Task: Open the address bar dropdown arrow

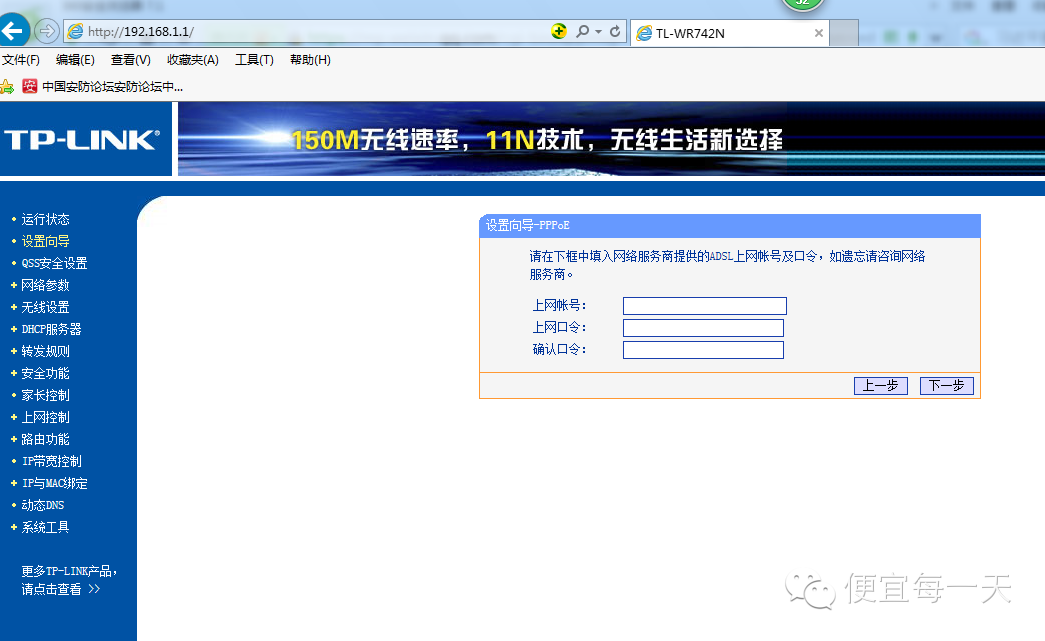Action: point(598,31)
